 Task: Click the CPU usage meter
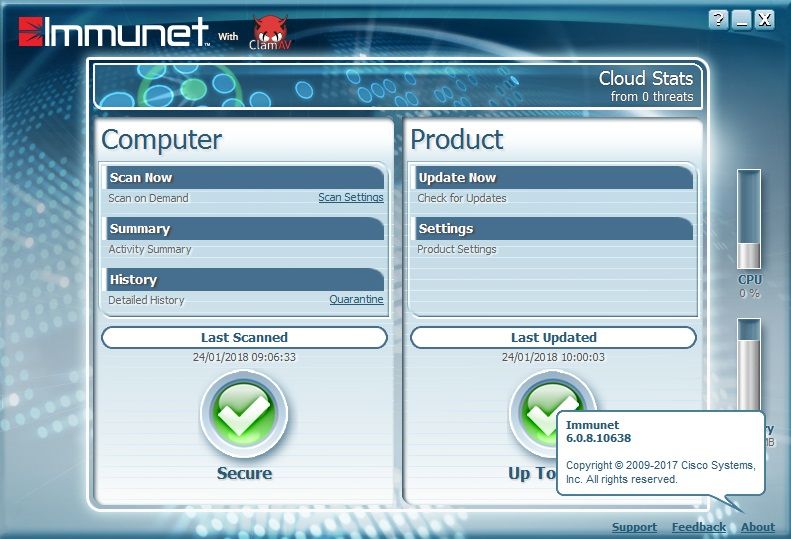coord(749,219)
